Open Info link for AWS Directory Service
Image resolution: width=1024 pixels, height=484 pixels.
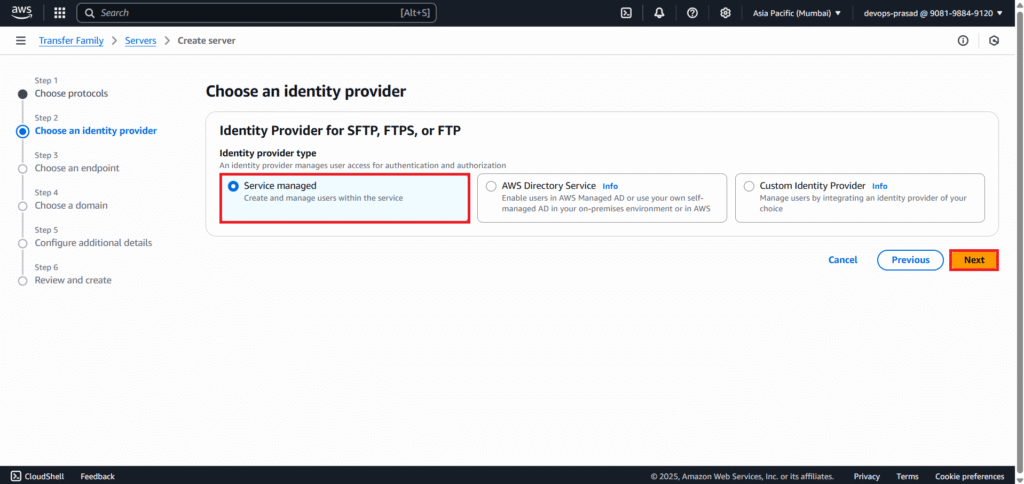coord(610,186)
